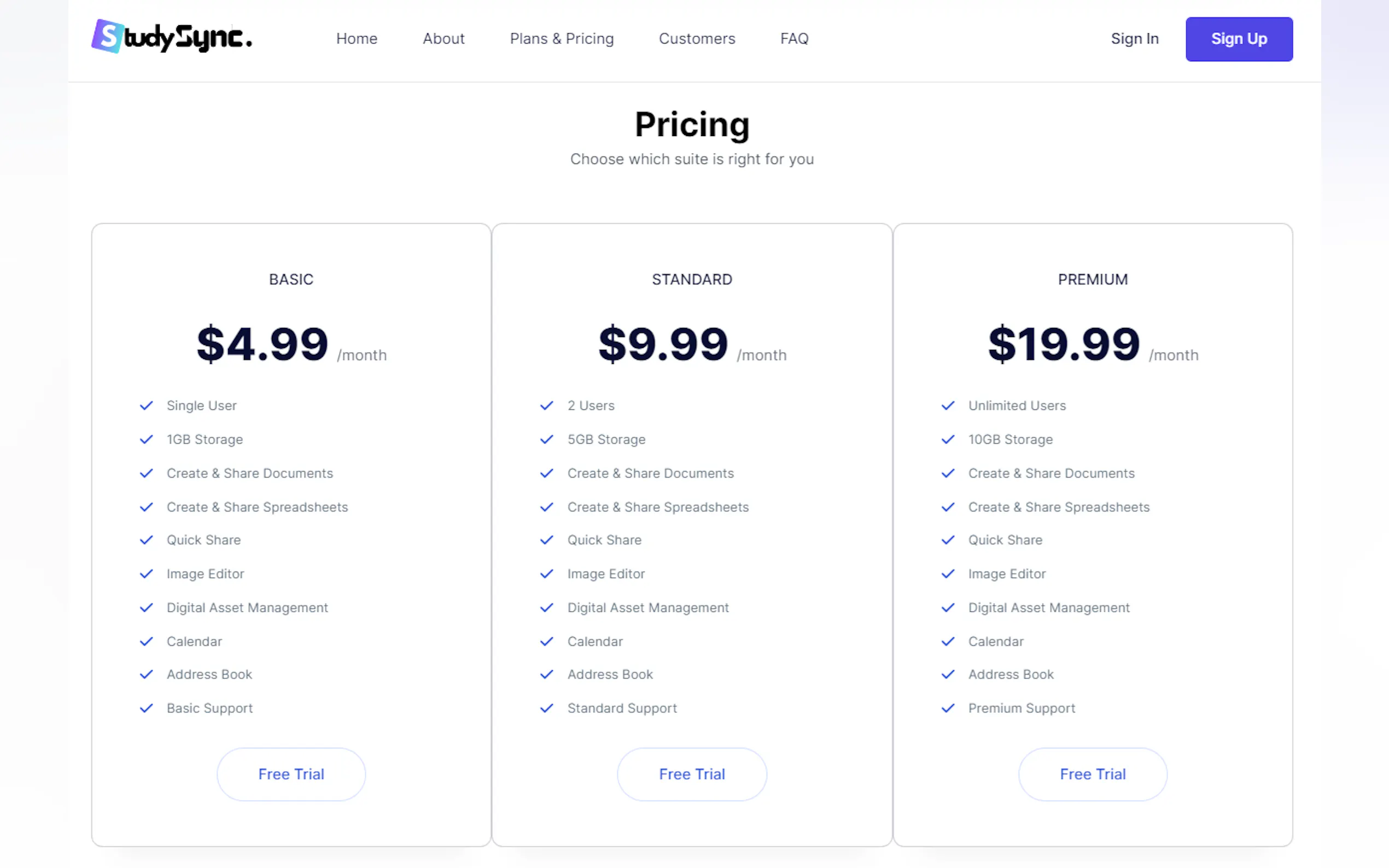Open Plans & Pricing navigation link
Viewport: 1389px width, 868px height.
click(562, 38)
